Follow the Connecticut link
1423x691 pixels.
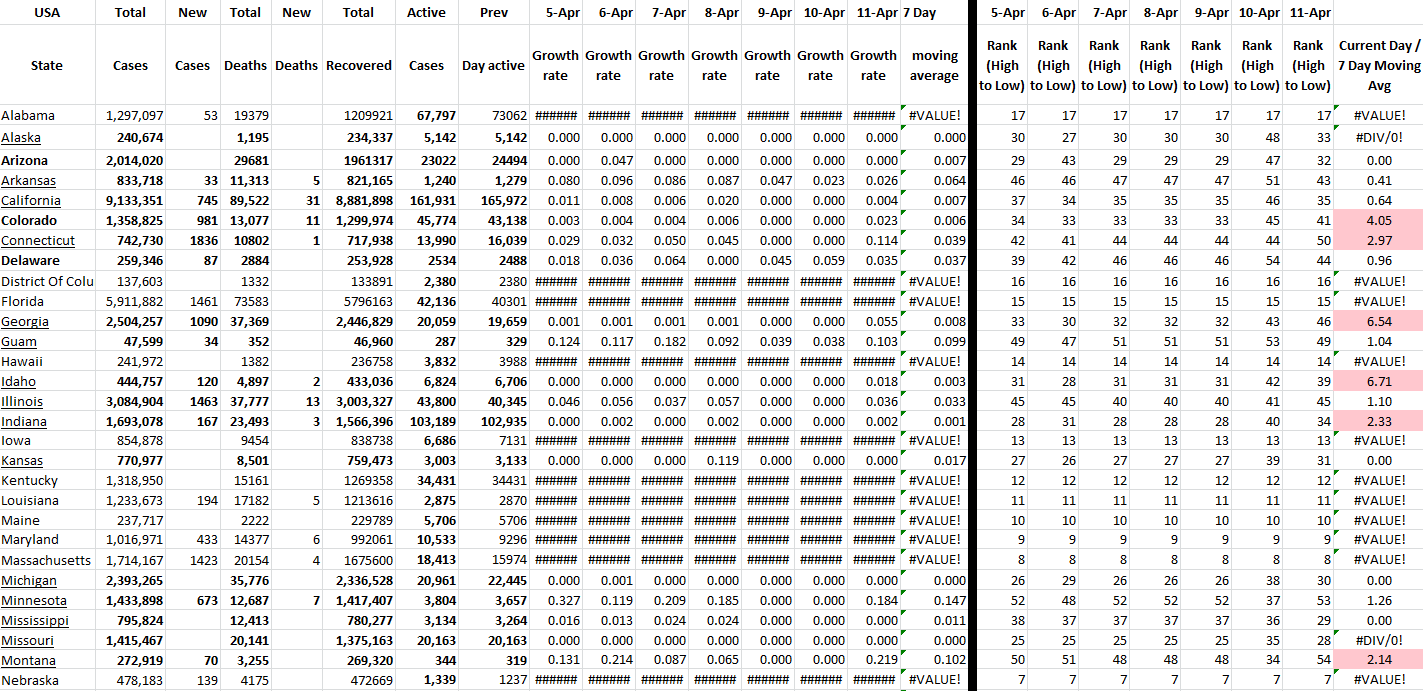click(x=38, y=241)
